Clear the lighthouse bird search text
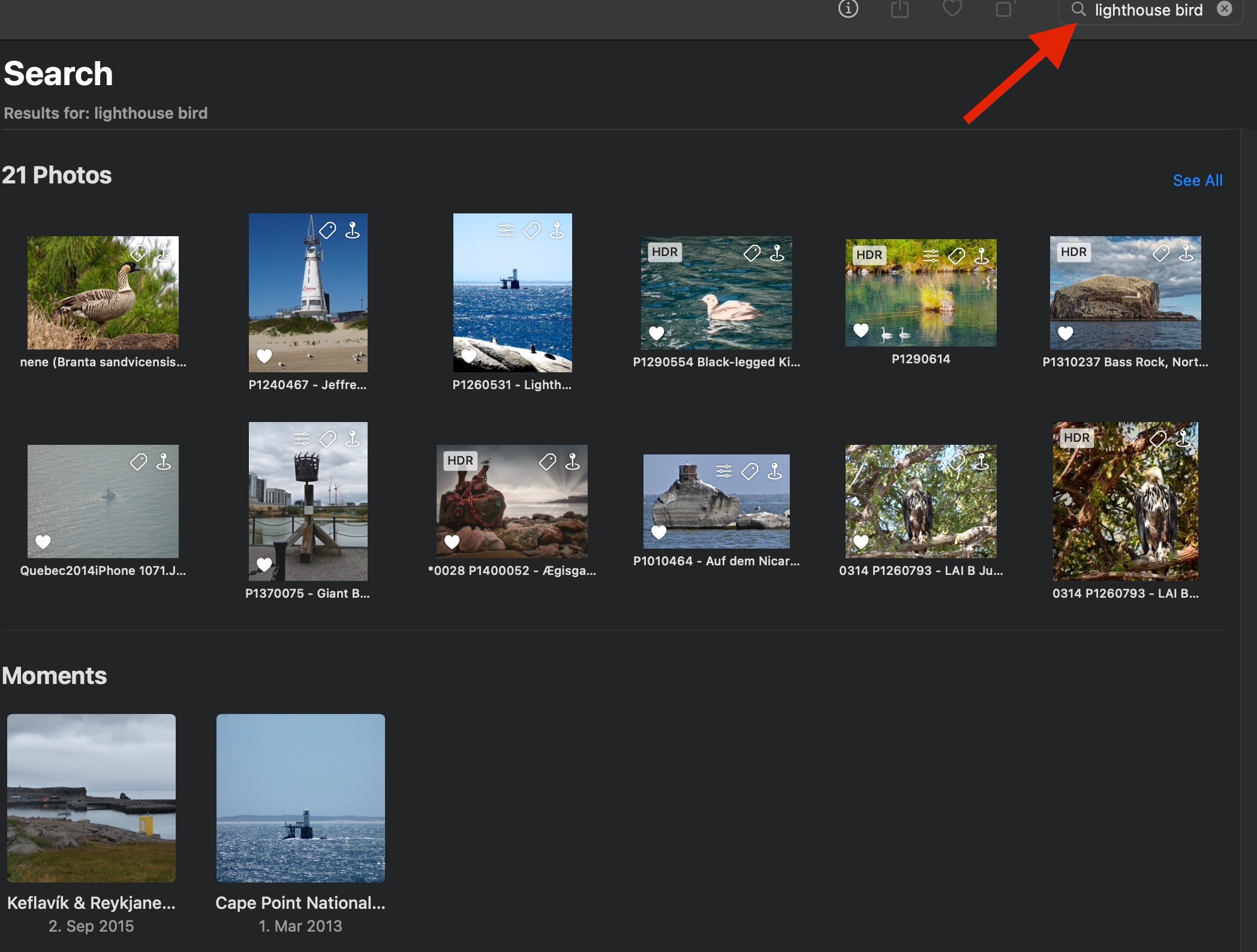The image size is (1257, 952). click(x=1225, y=9)
